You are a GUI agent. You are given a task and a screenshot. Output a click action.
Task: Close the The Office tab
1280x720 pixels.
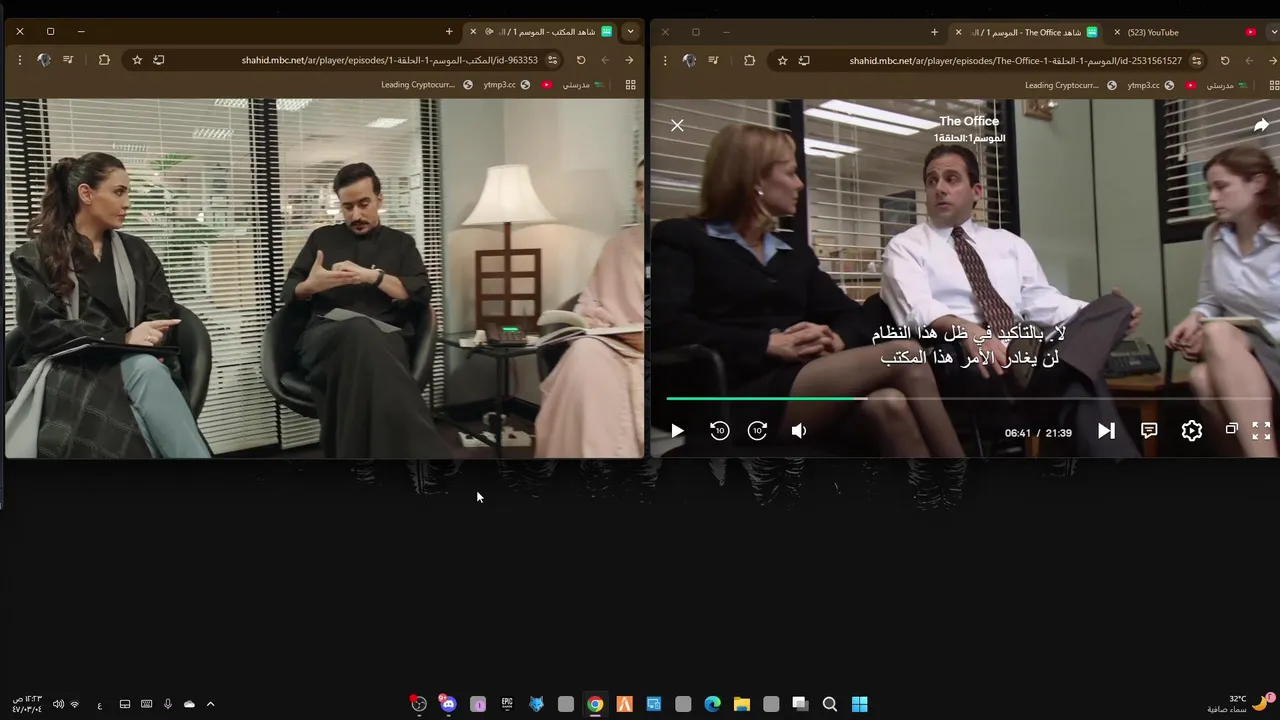958,32
